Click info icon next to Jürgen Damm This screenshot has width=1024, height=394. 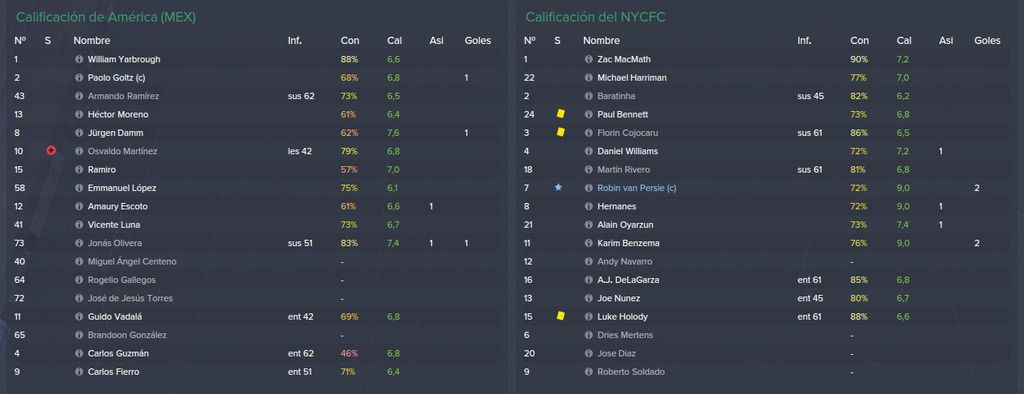(79, 133)
